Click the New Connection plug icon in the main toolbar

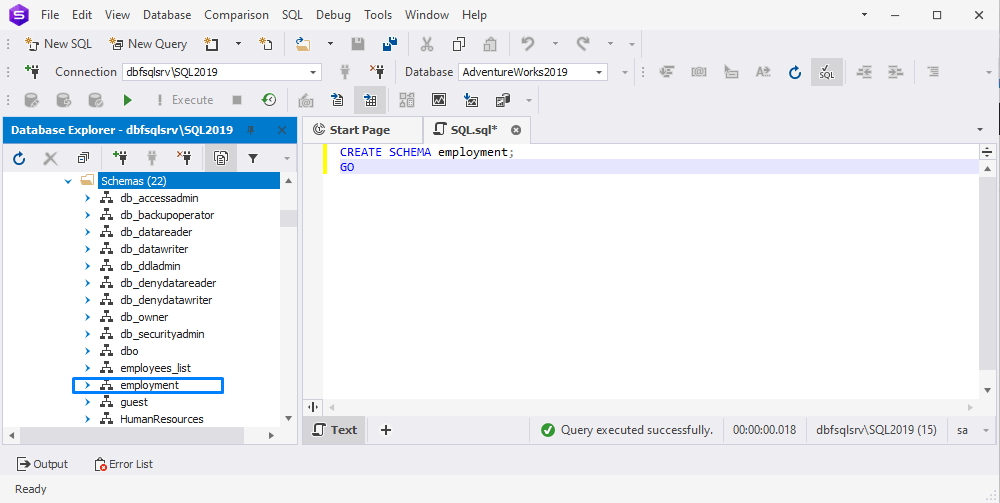tap(32, 71)
